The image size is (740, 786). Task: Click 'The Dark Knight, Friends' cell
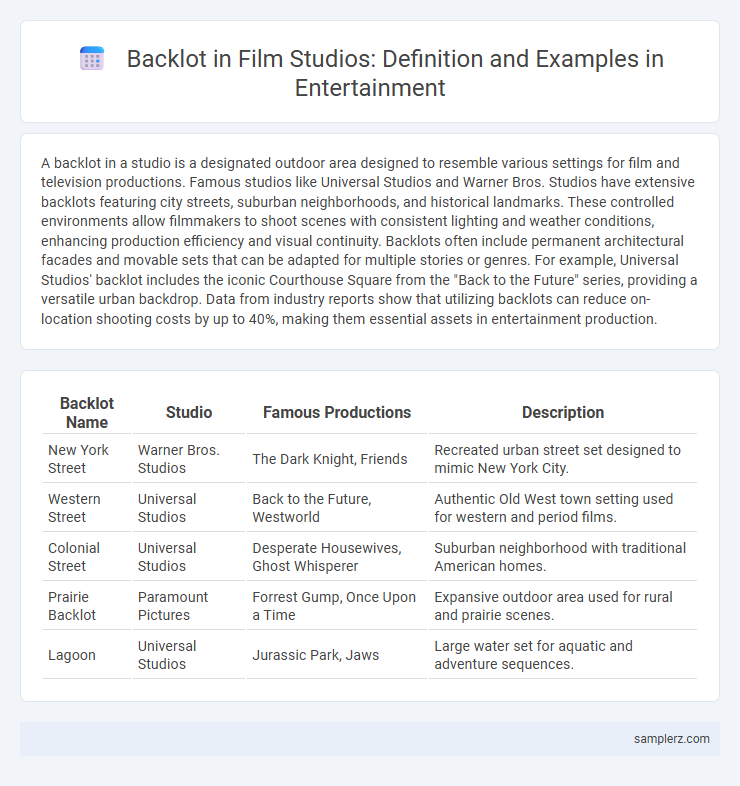(x=337, y=459)
